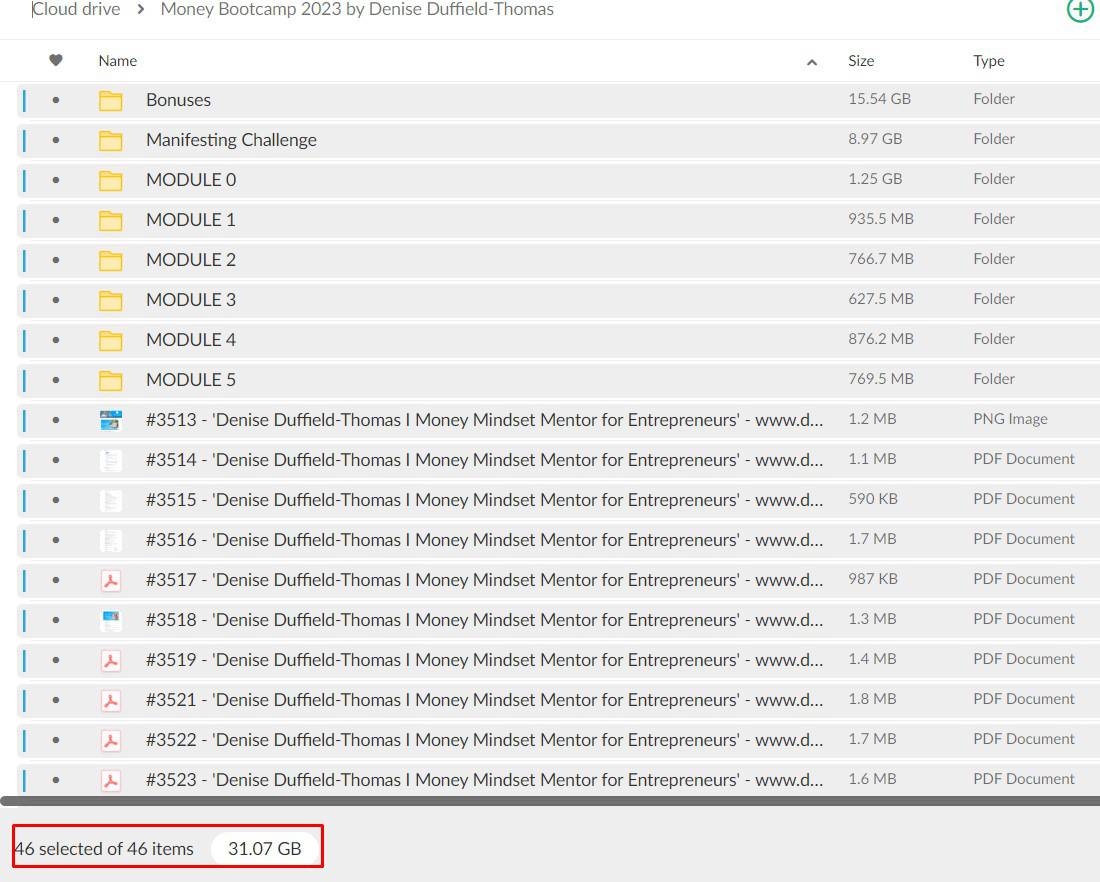Go to Cloud drive breadcrumb
The height and width of the screenshot is (882, 1100).
click(x=77, y=10)
